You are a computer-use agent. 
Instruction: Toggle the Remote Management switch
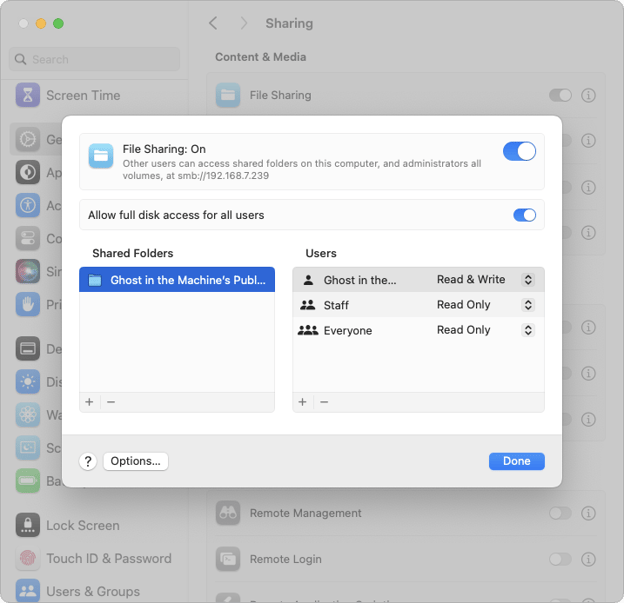(560, 513)
